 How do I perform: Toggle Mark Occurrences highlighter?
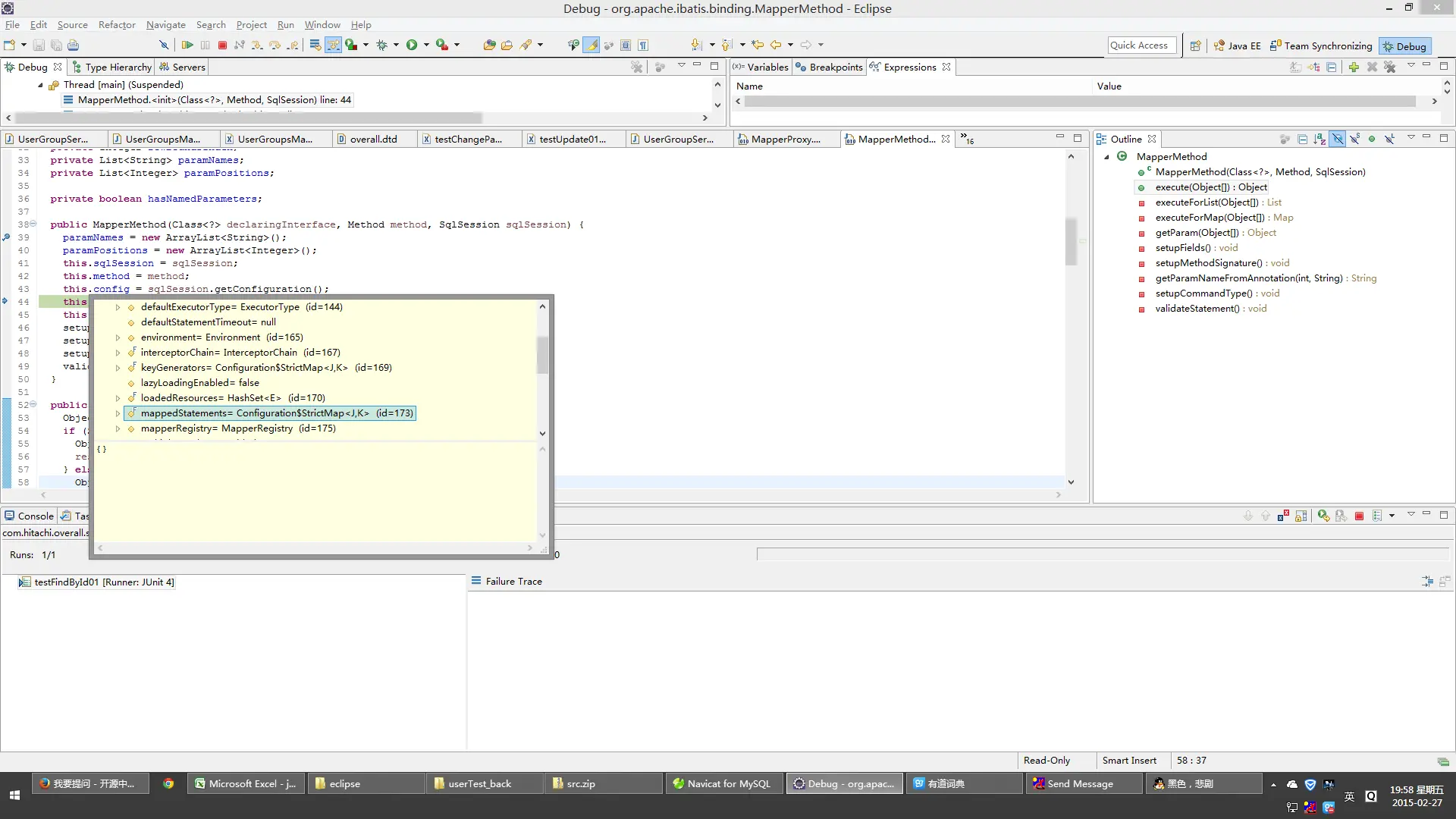[x=591, y=45]
